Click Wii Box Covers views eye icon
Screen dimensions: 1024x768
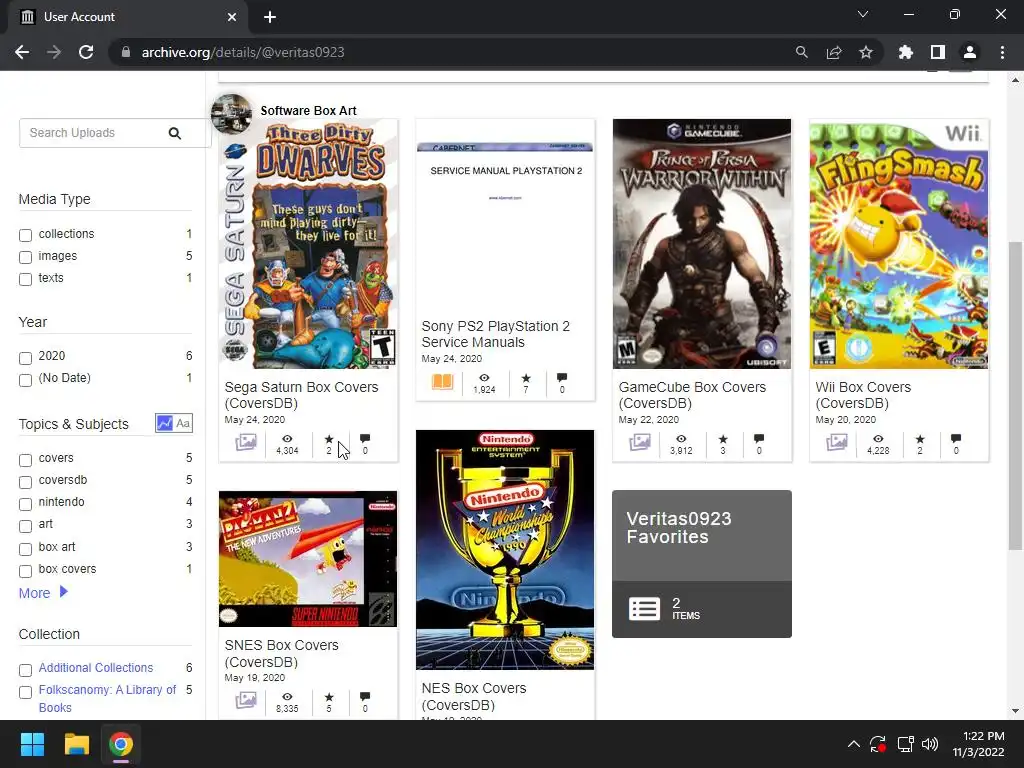(878, 439)
